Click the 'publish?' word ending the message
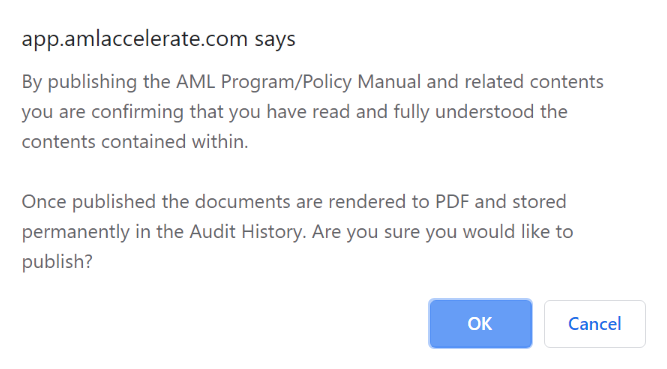The image size is (667, 369). [x=57, y=262]
